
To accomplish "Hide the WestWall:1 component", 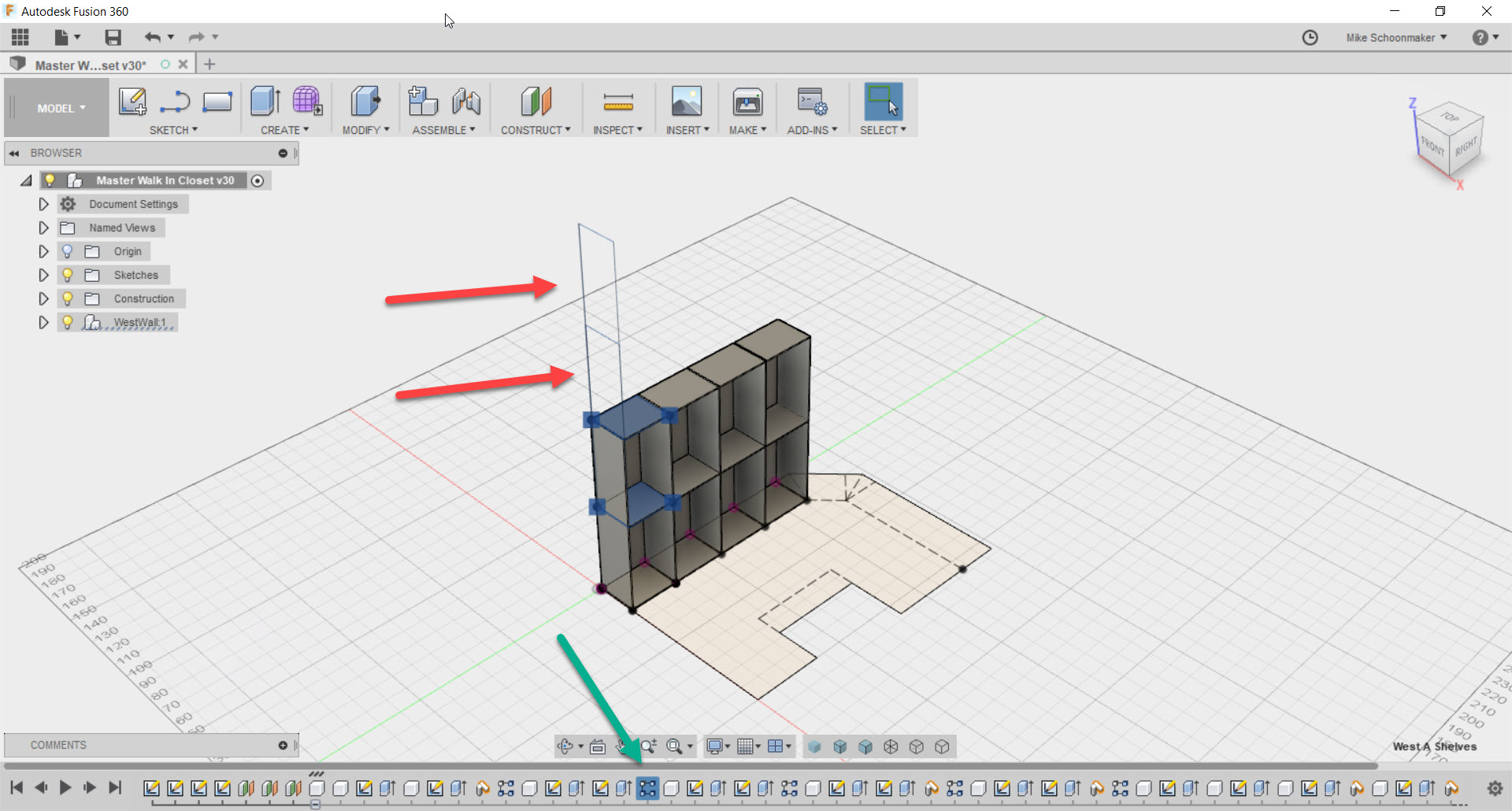I will click(x=68, y=322).
